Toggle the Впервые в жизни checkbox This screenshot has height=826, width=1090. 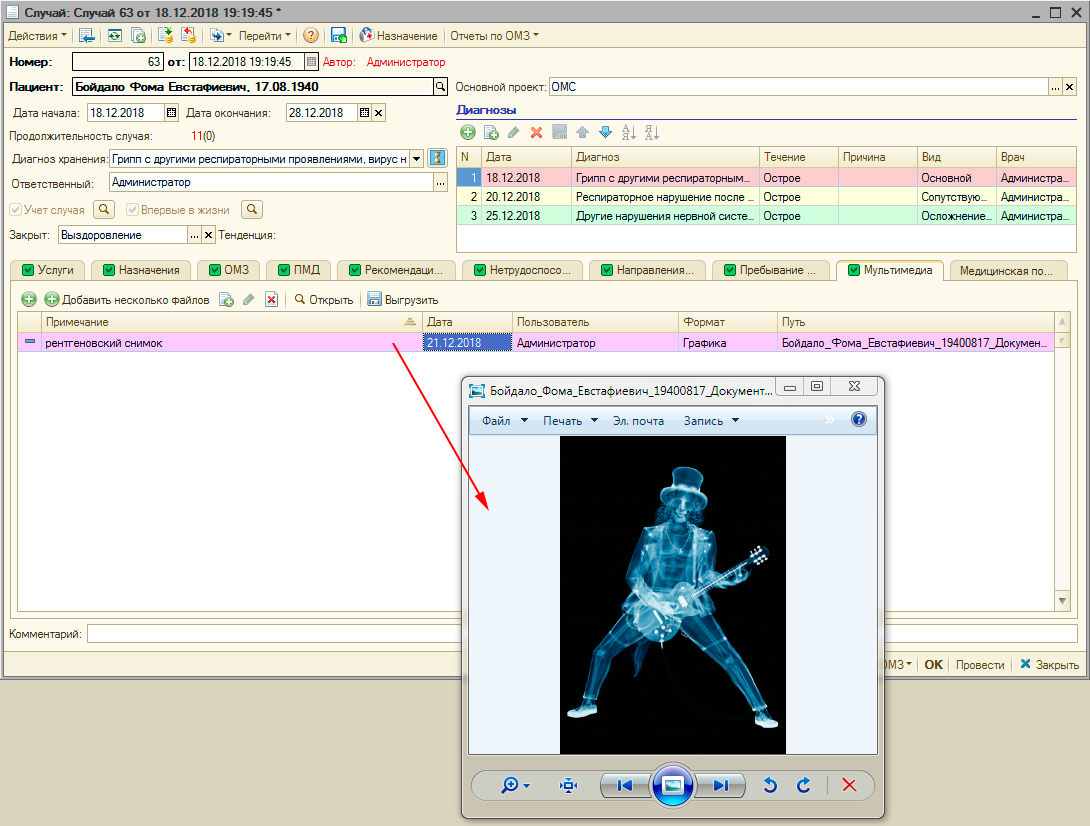[x=133, y=210]
